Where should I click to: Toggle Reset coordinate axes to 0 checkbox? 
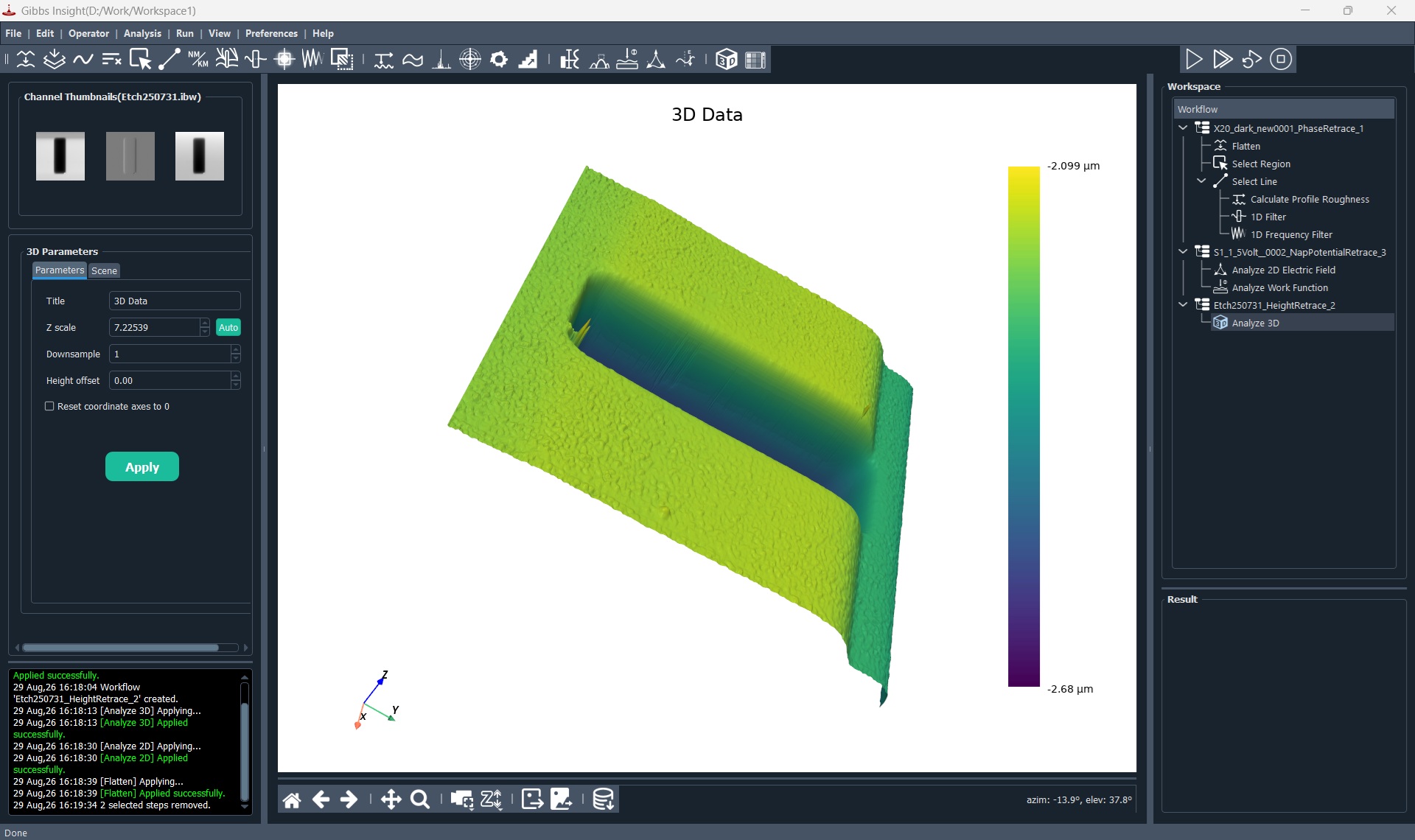pyautogui.click(x=50, y=406)
